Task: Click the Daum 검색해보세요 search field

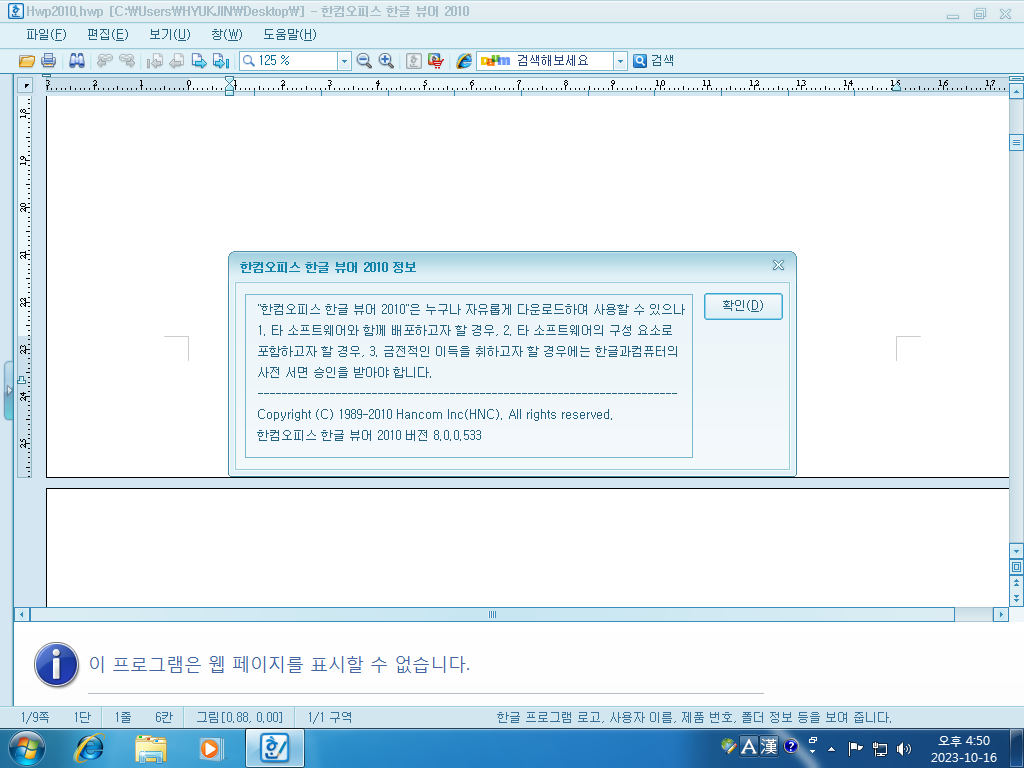Action: [545, 61]
